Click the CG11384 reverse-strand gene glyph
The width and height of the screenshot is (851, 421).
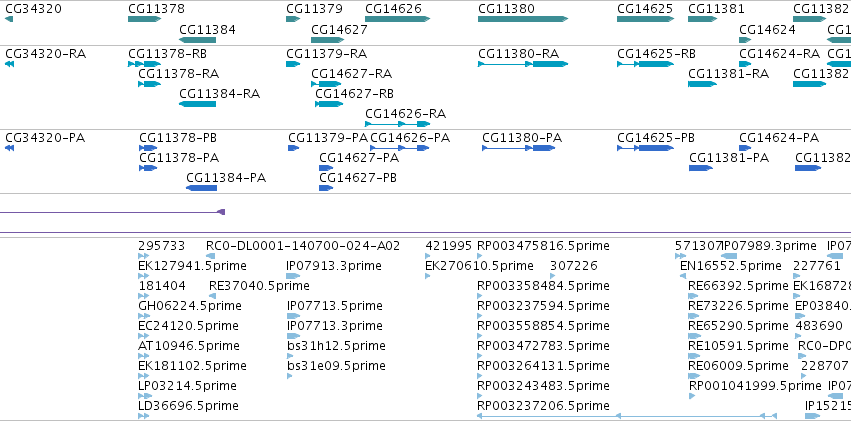(x=198, y=40)
